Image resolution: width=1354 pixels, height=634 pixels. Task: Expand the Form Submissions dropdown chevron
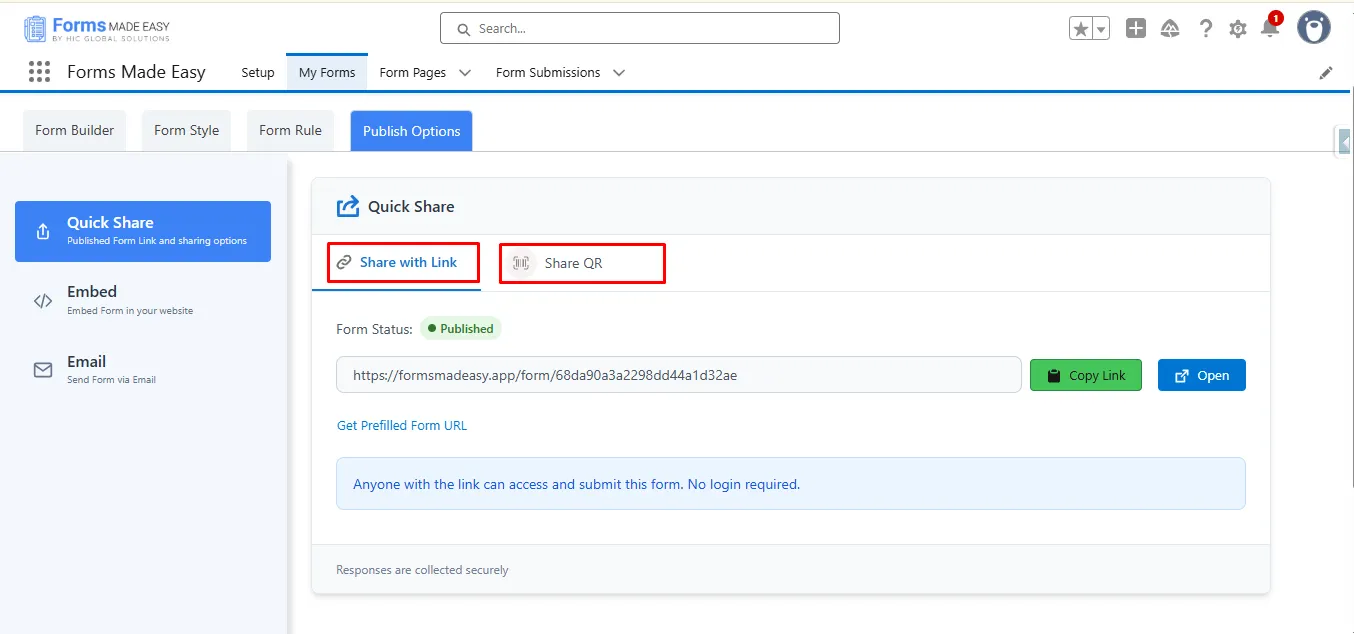619,73
